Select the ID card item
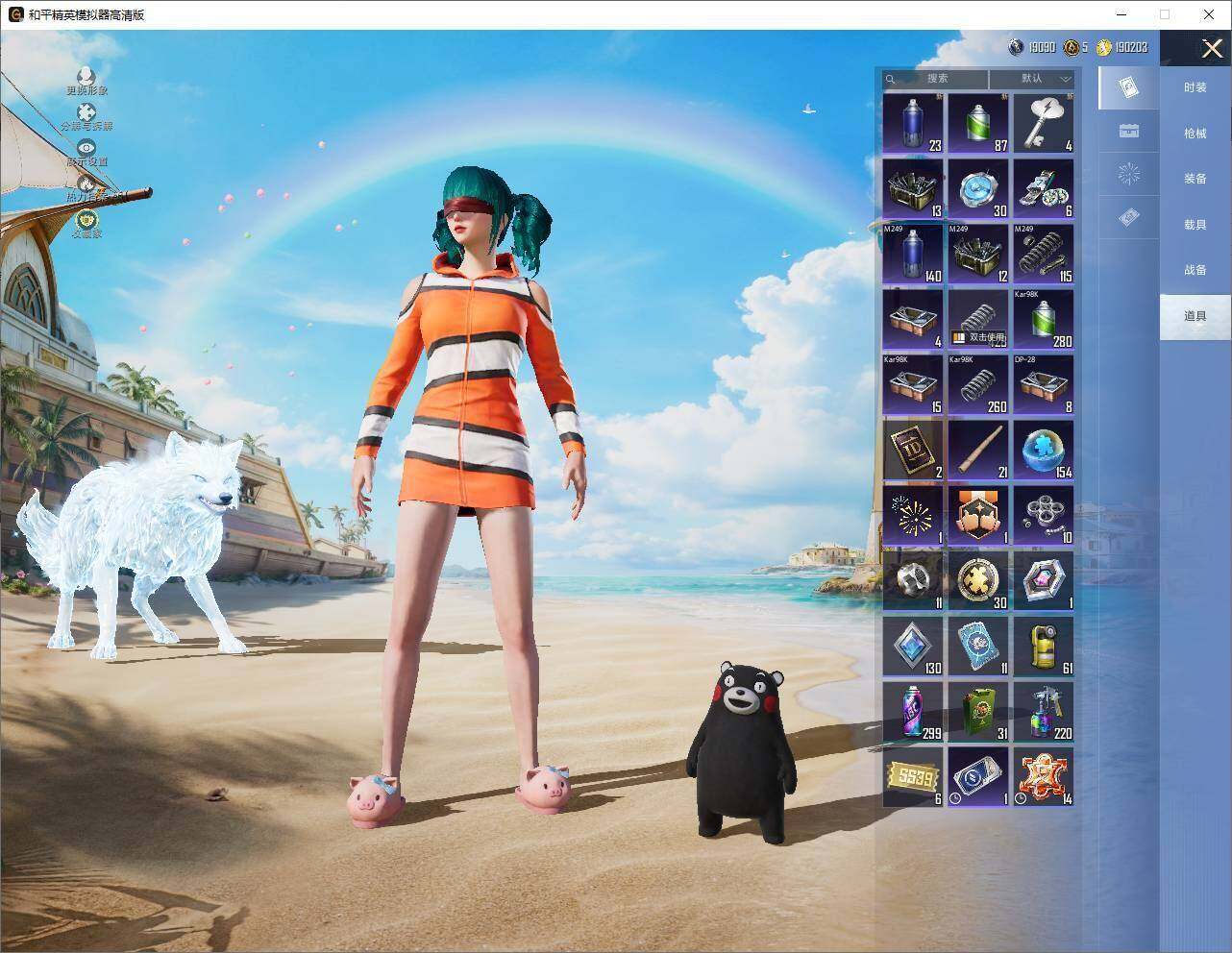Screen dimensions: 1232x953 pos(913,450)
